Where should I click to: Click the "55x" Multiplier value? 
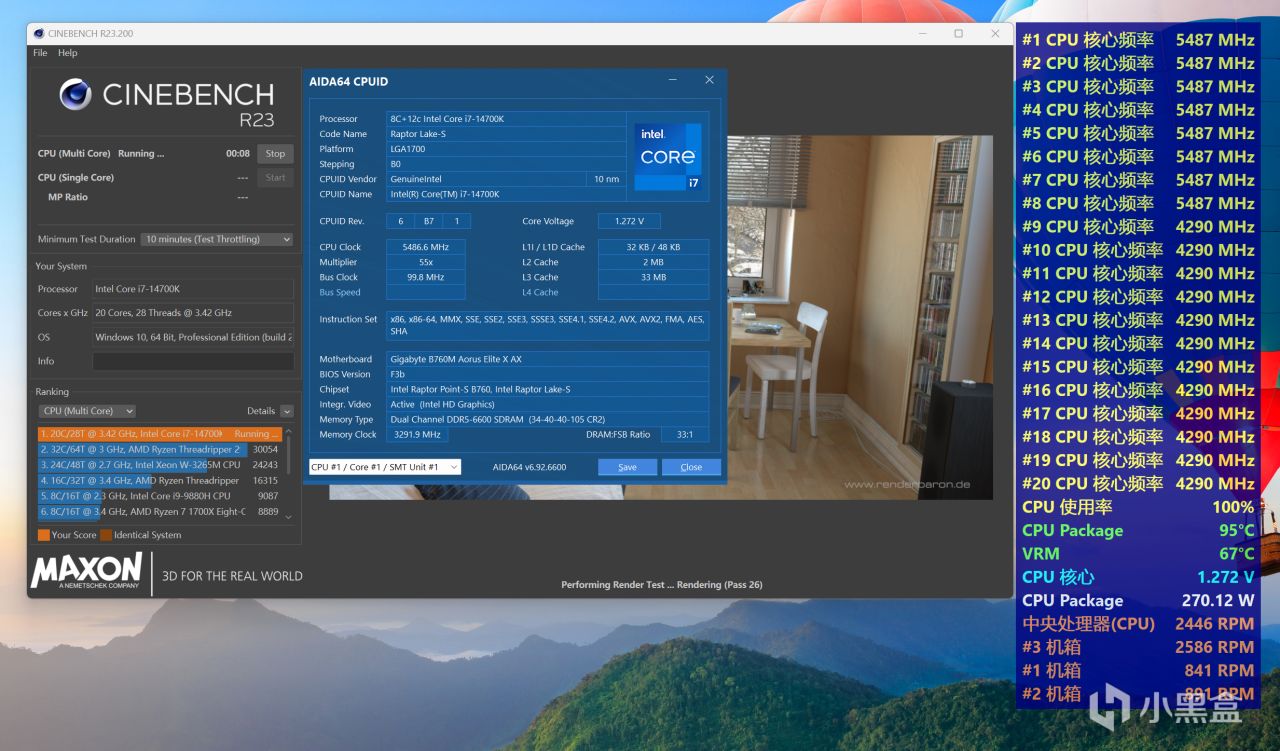click(426, 262)
